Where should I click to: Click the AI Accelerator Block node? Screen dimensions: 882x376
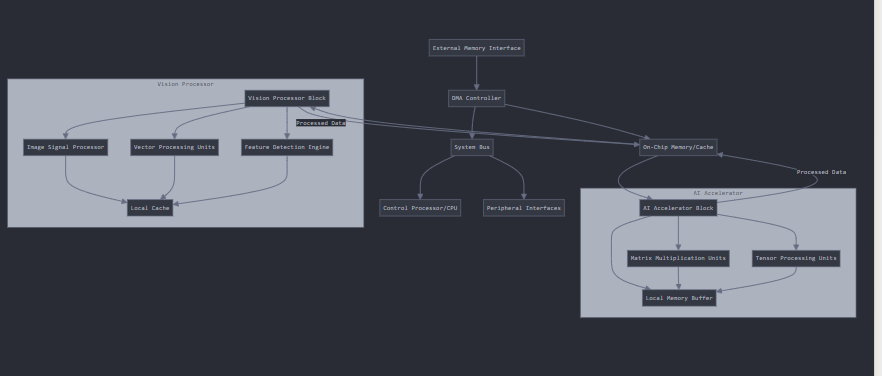coord(678,208)
